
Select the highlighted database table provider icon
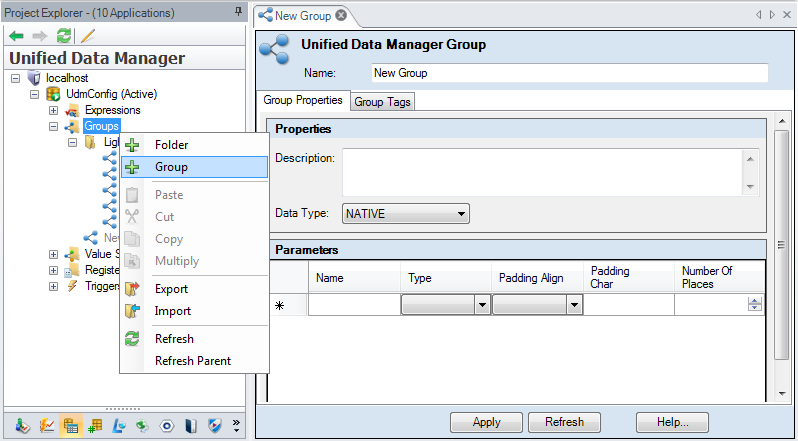pos(71,426)
